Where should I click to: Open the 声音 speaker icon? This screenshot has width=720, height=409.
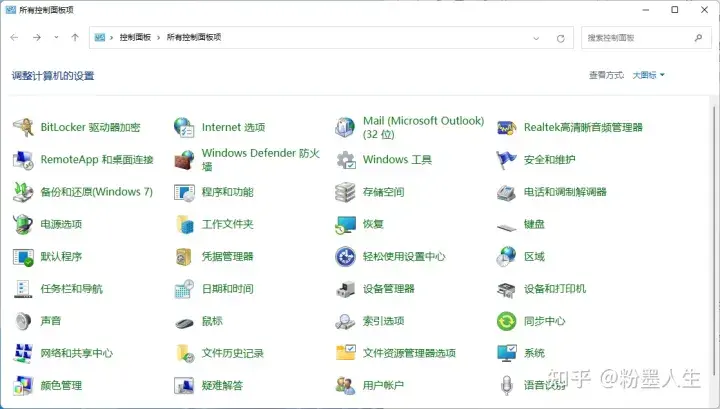click(23, 321)
